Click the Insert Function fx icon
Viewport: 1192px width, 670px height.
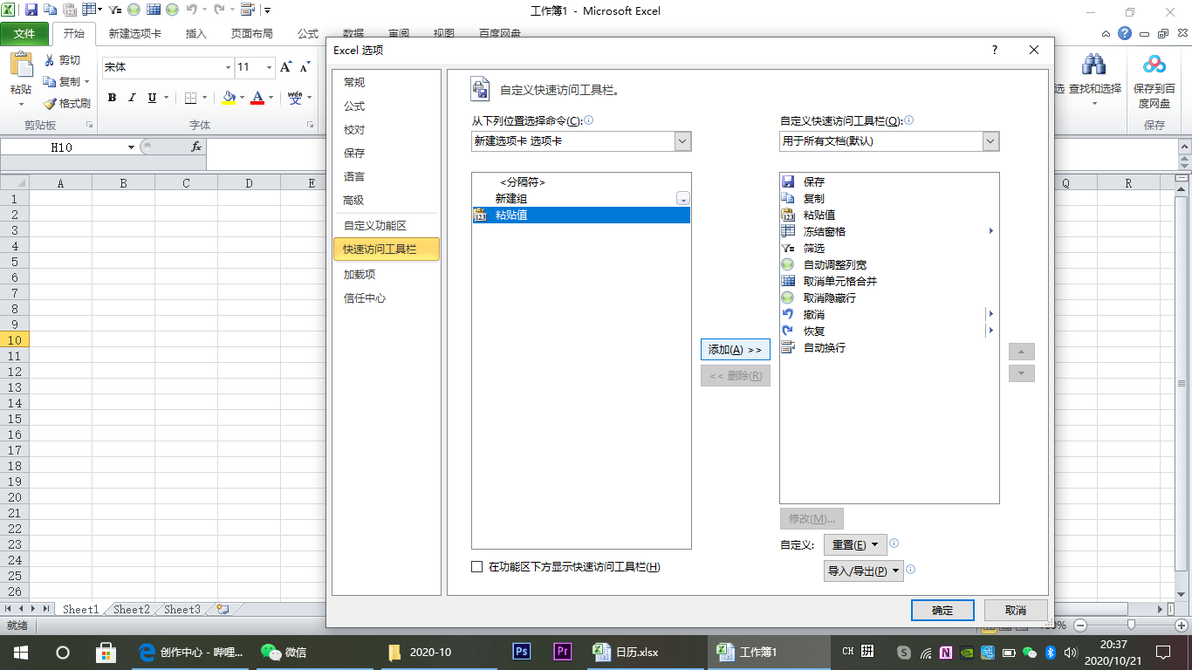coord(196,147)
